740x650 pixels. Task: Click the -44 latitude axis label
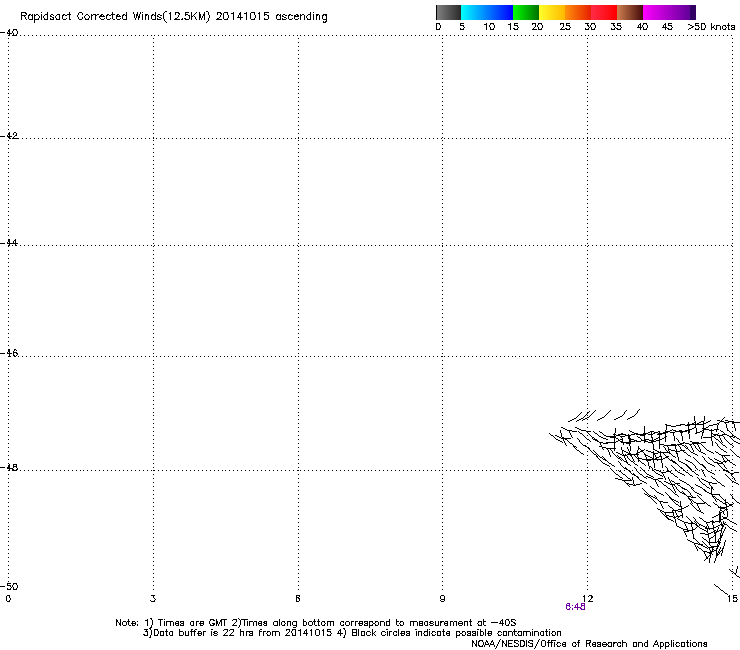9,243
